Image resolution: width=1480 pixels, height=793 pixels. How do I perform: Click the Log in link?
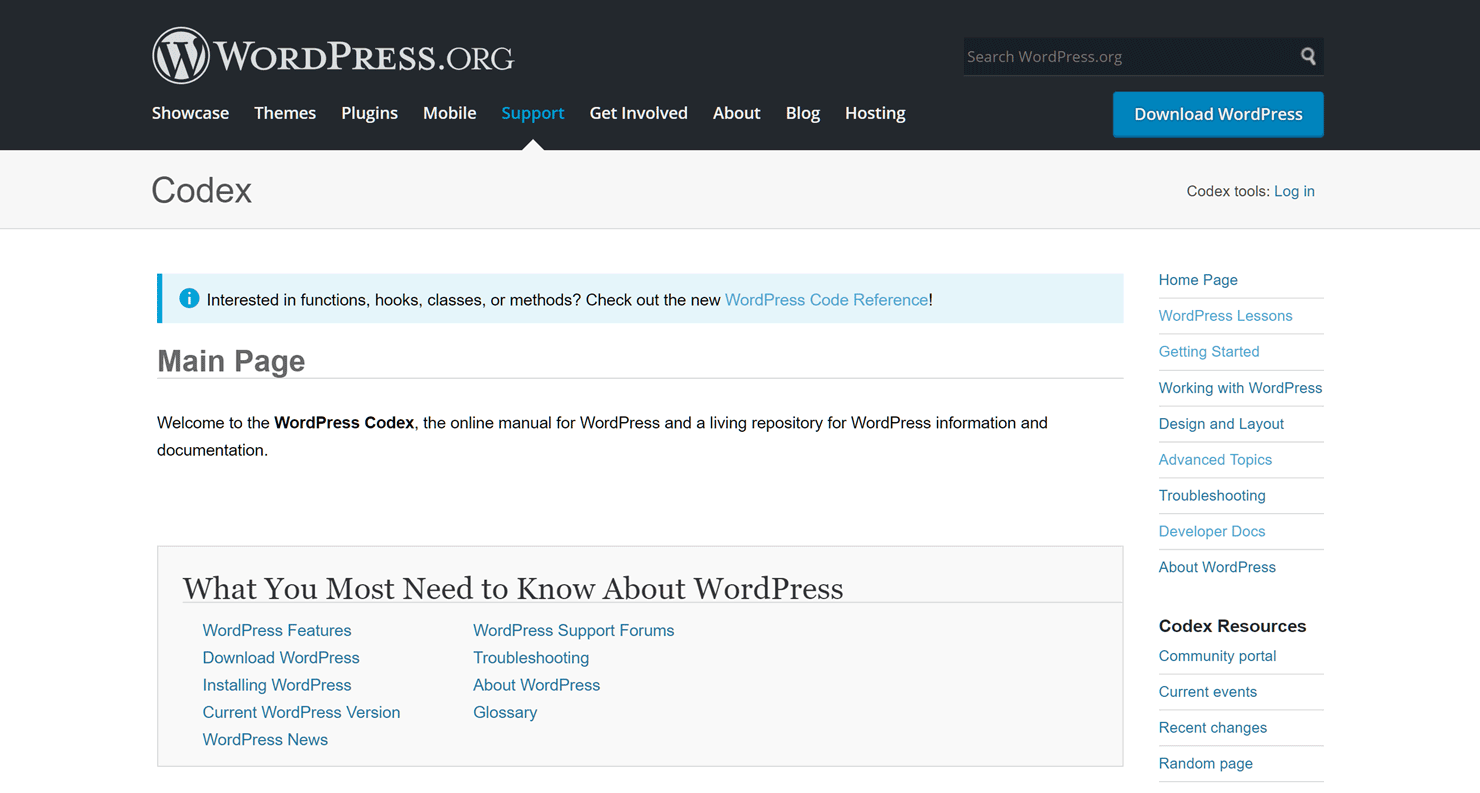tap(1294, 191)
